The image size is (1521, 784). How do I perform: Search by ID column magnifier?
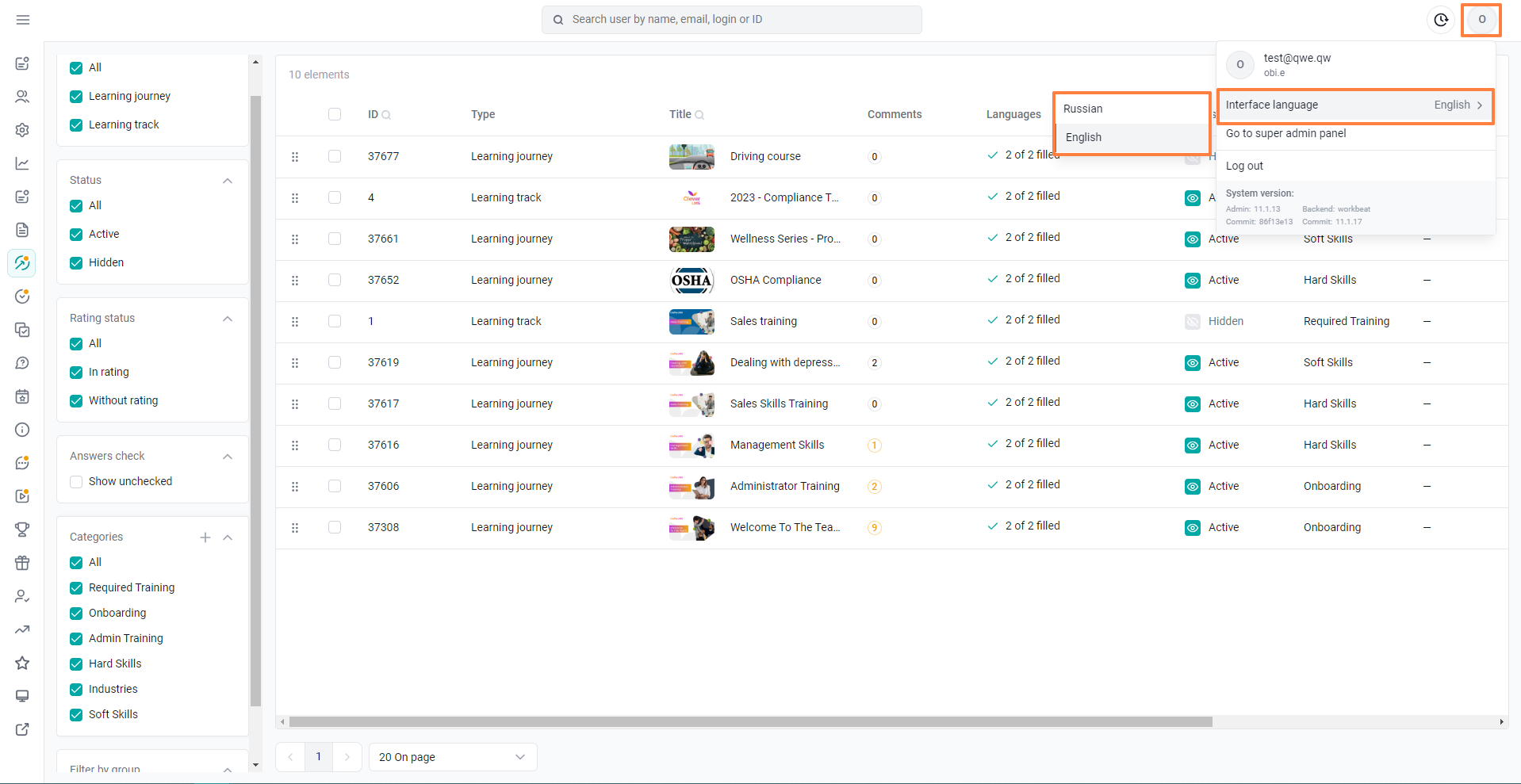pyautogui.click(x=386, y=115)
